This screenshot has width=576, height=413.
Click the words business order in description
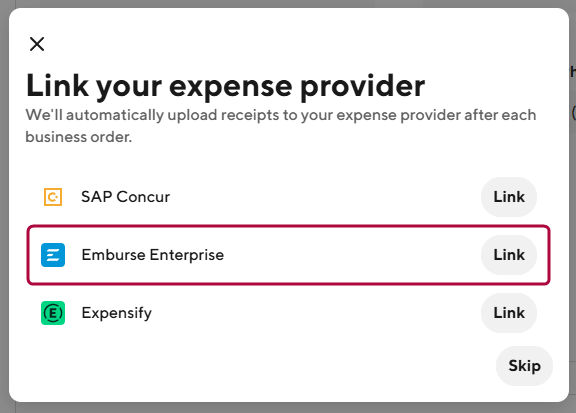tap(78, 137)
